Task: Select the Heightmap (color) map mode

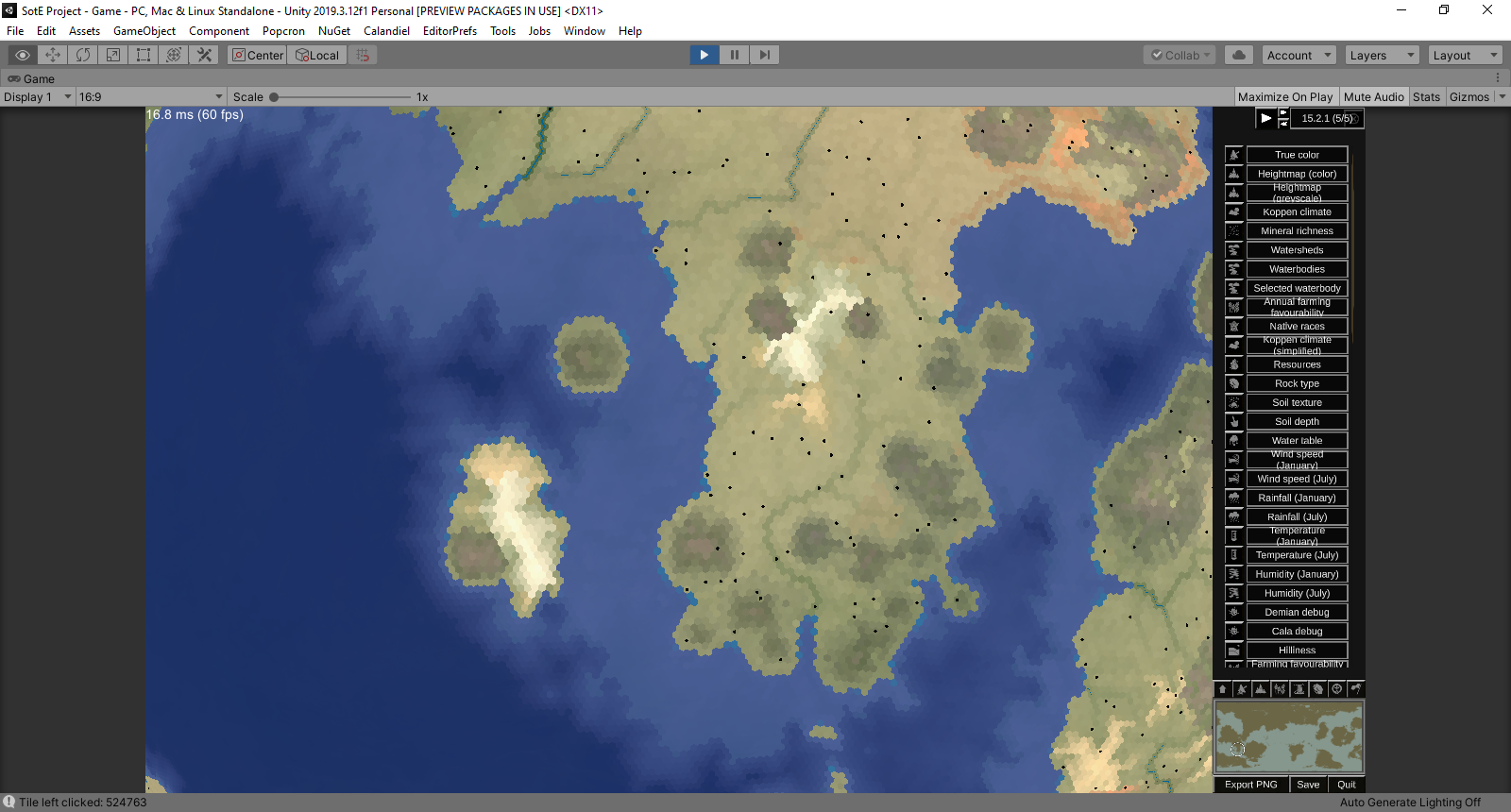Action: coord(1298,174)
